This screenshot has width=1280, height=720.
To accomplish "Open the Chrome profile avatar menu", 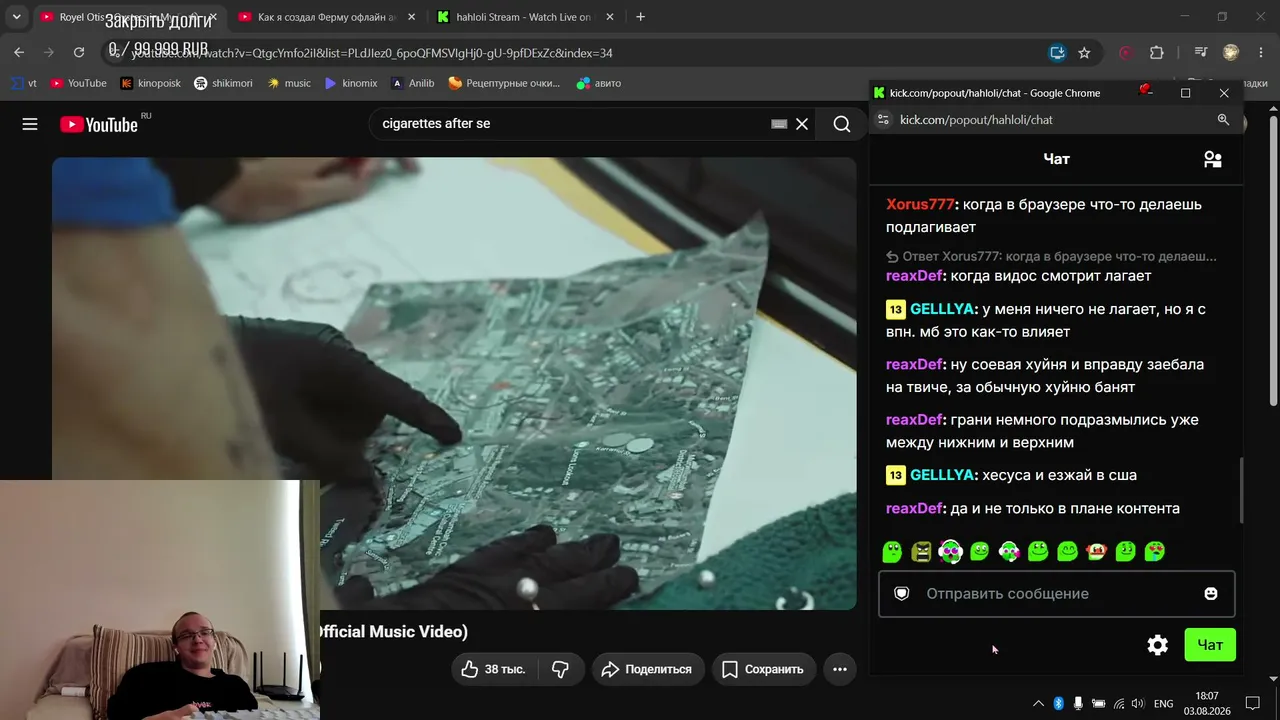I will click(x=1231, y=53).
